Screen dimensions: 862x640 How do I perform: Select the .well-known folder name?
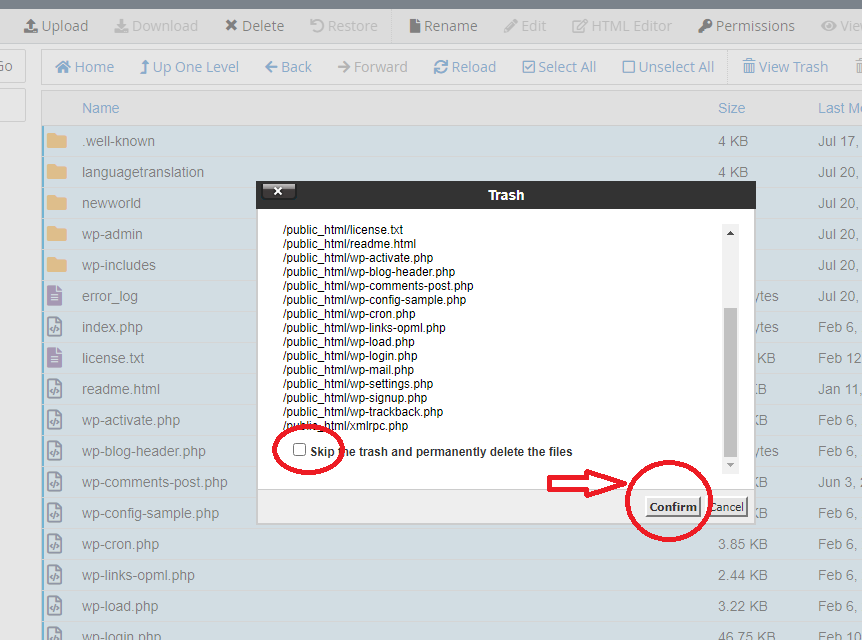tap(118, 141)
